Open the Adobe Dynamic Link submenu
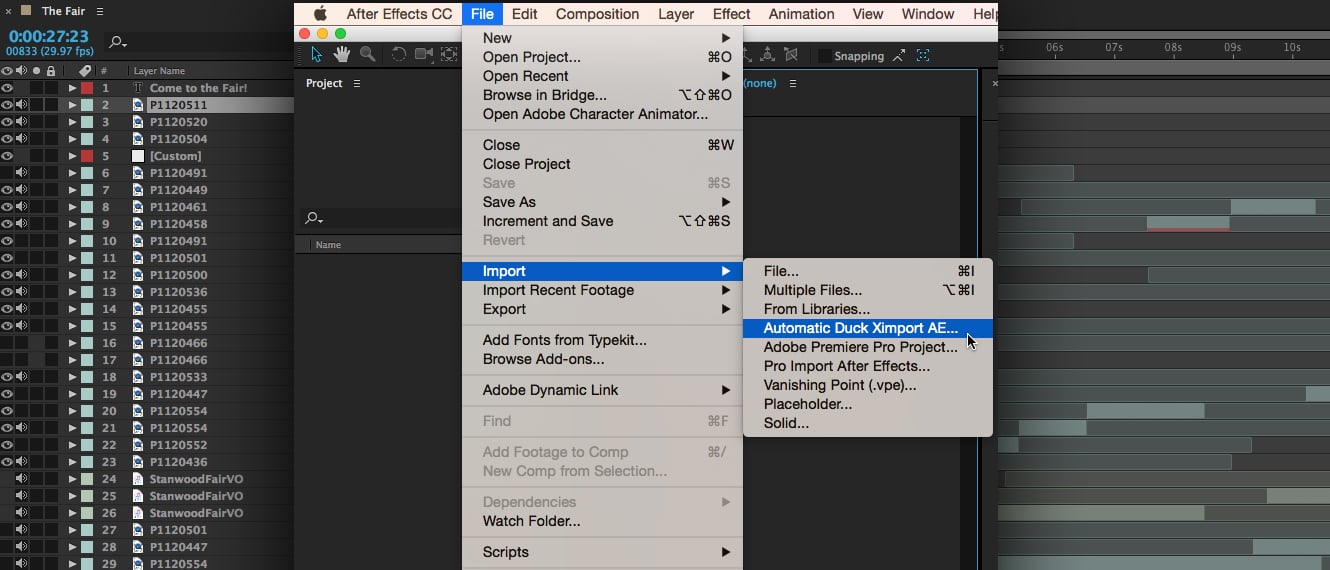This screenshot has height=570, width=1330. [x=603, y=390]
